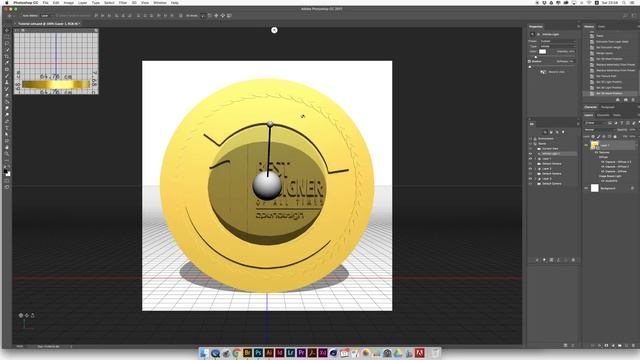The width and height of the screenshot is (640, 360).
Task: Open Premiere Pro from the Dock
Action: (301, 353)
